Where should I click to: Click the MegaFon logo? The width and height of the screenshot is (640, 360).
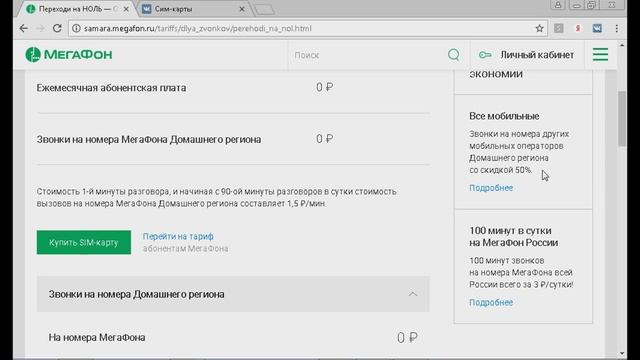coord(69,55)
